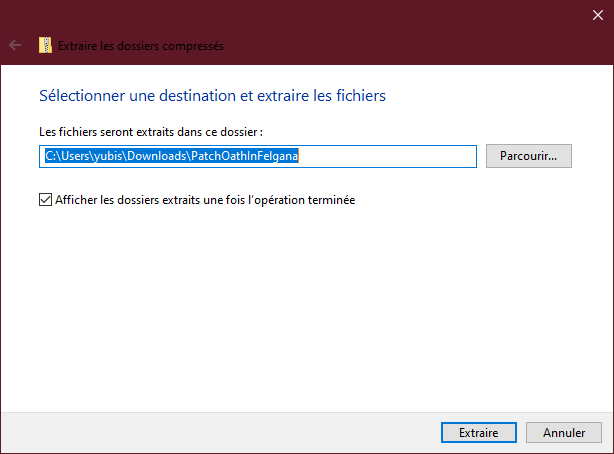The height and width of the screenshot is (454, 614).
Task: Click the zipped folder icon
Action: [45, 45]
